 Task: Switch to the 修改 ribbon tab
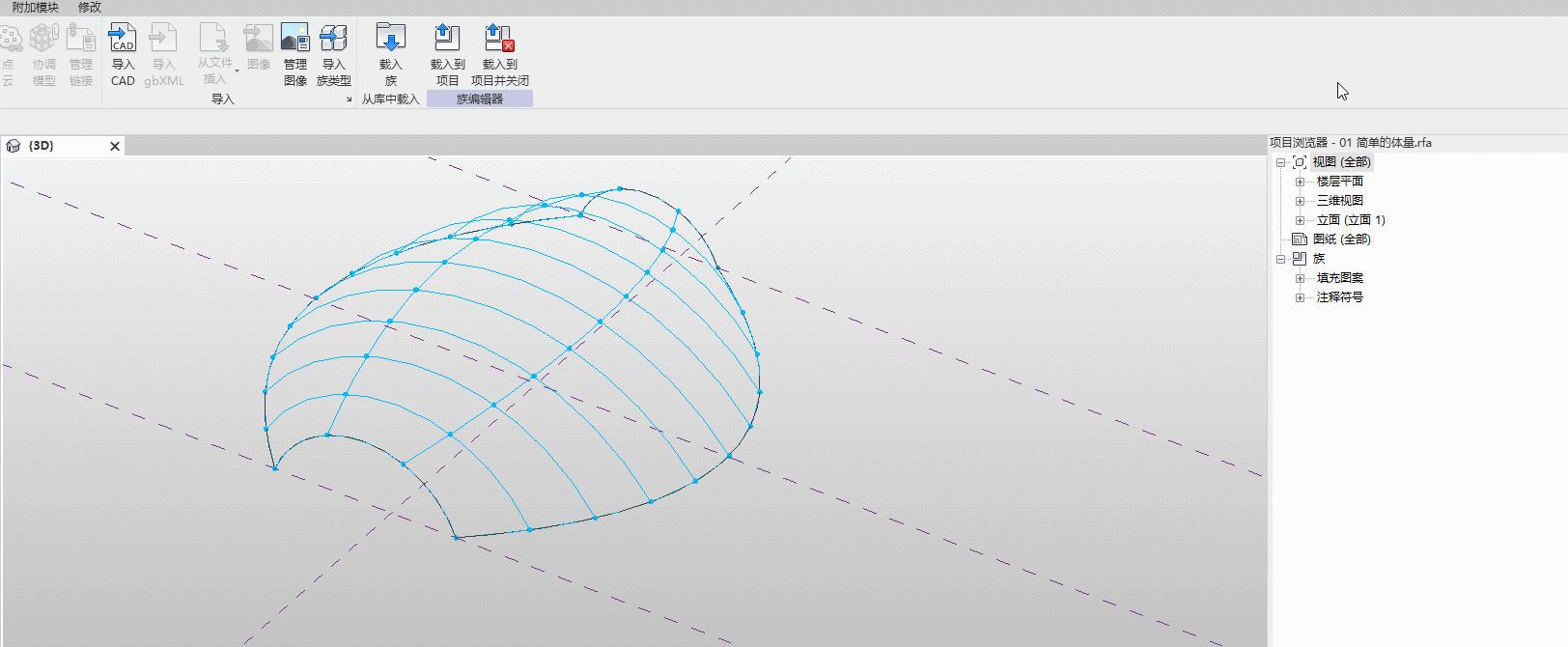tap(90, 7)
